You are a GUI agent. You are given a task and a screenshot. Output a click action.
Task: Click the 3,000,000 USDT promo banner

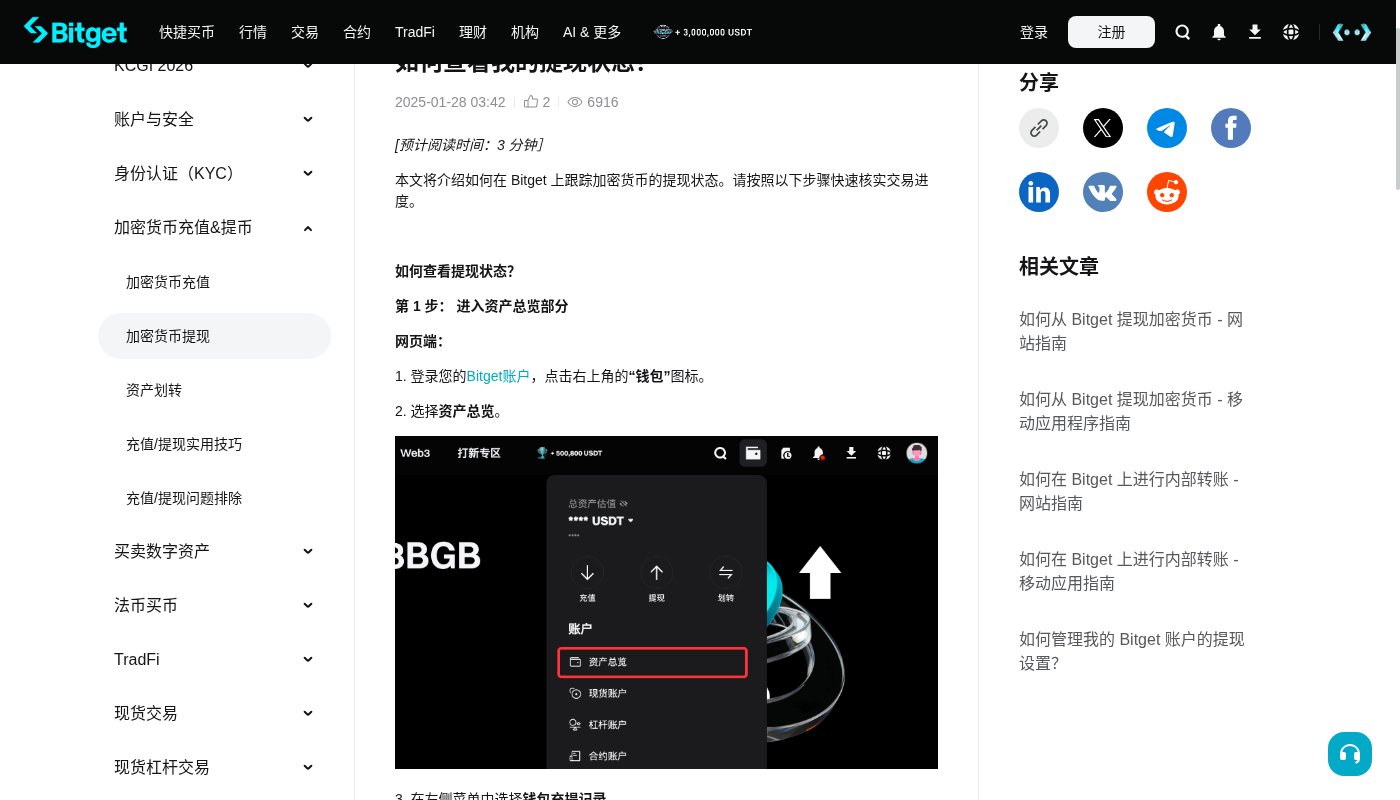pos(703,32)
